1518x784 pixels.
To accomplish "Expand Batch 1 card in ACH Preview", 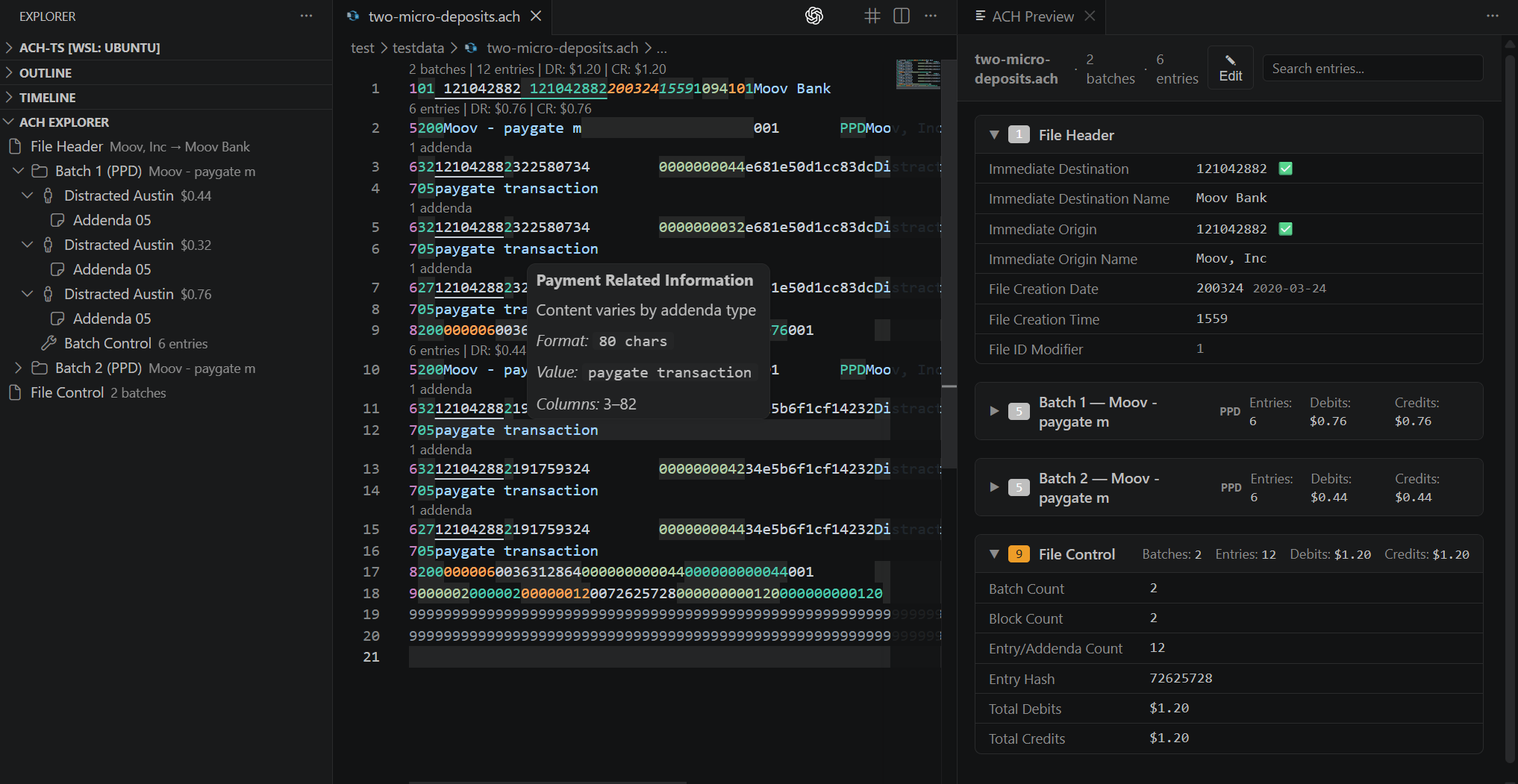I will pos(994,411).
